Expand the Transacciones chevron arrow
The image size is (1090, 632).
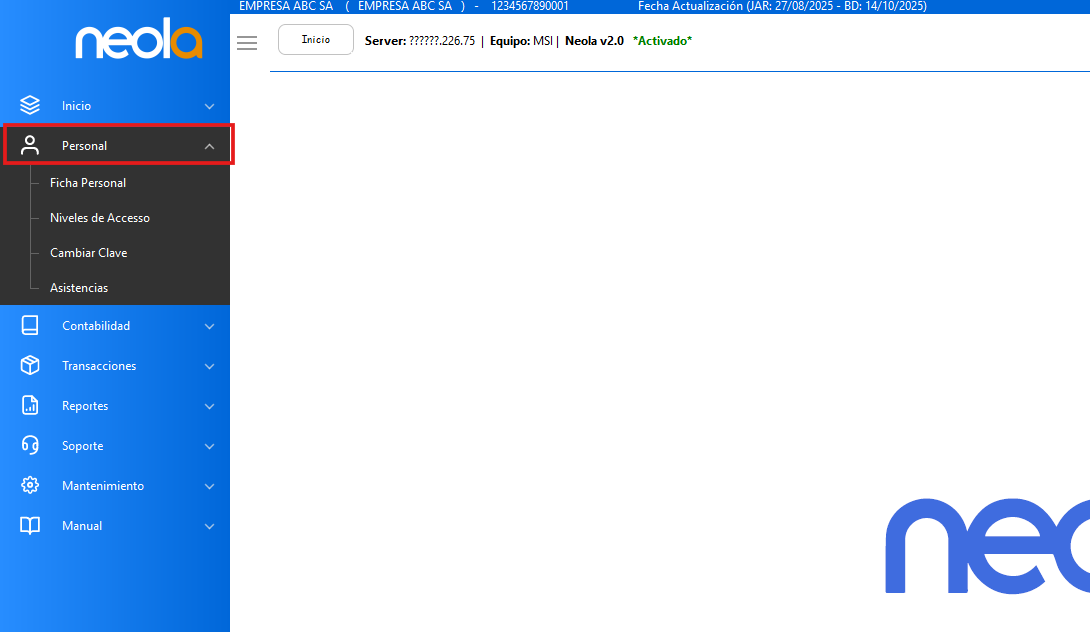[209, 366]
